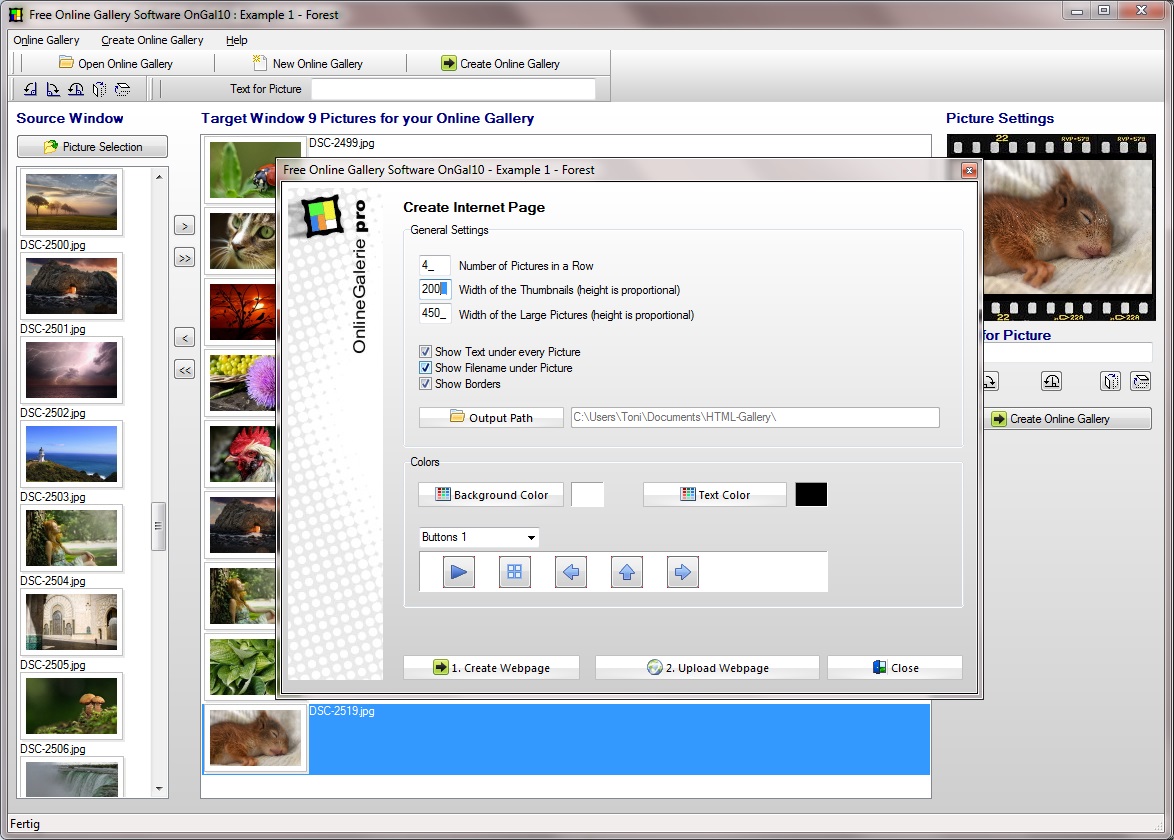Uncheck Show Filename under Picture
Screen dimensions: 1174x840
click(x=426, y=368)
